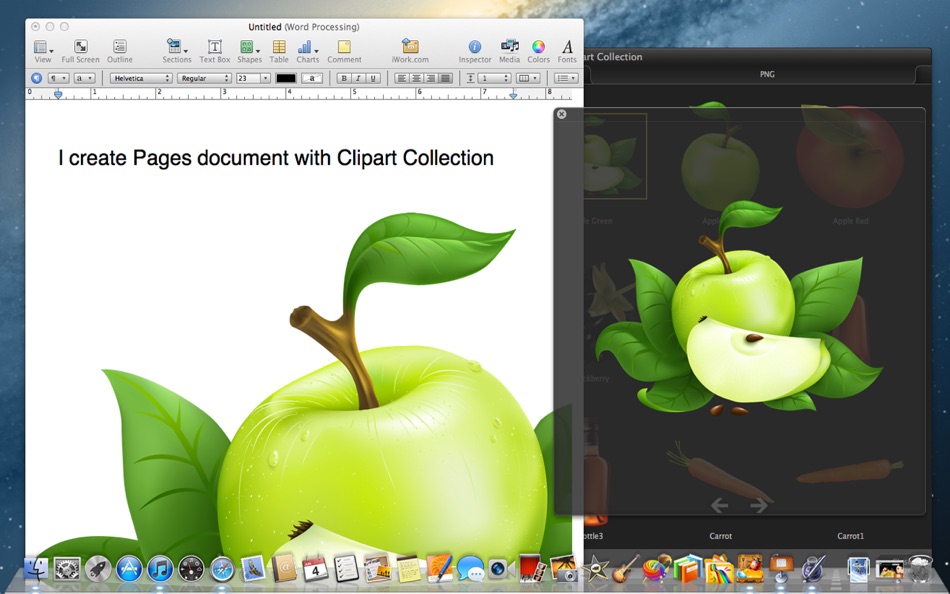This screenshot has height=594, width=950.
Task: Select the Carrot clipart label
Action: (x=720, y=536)
